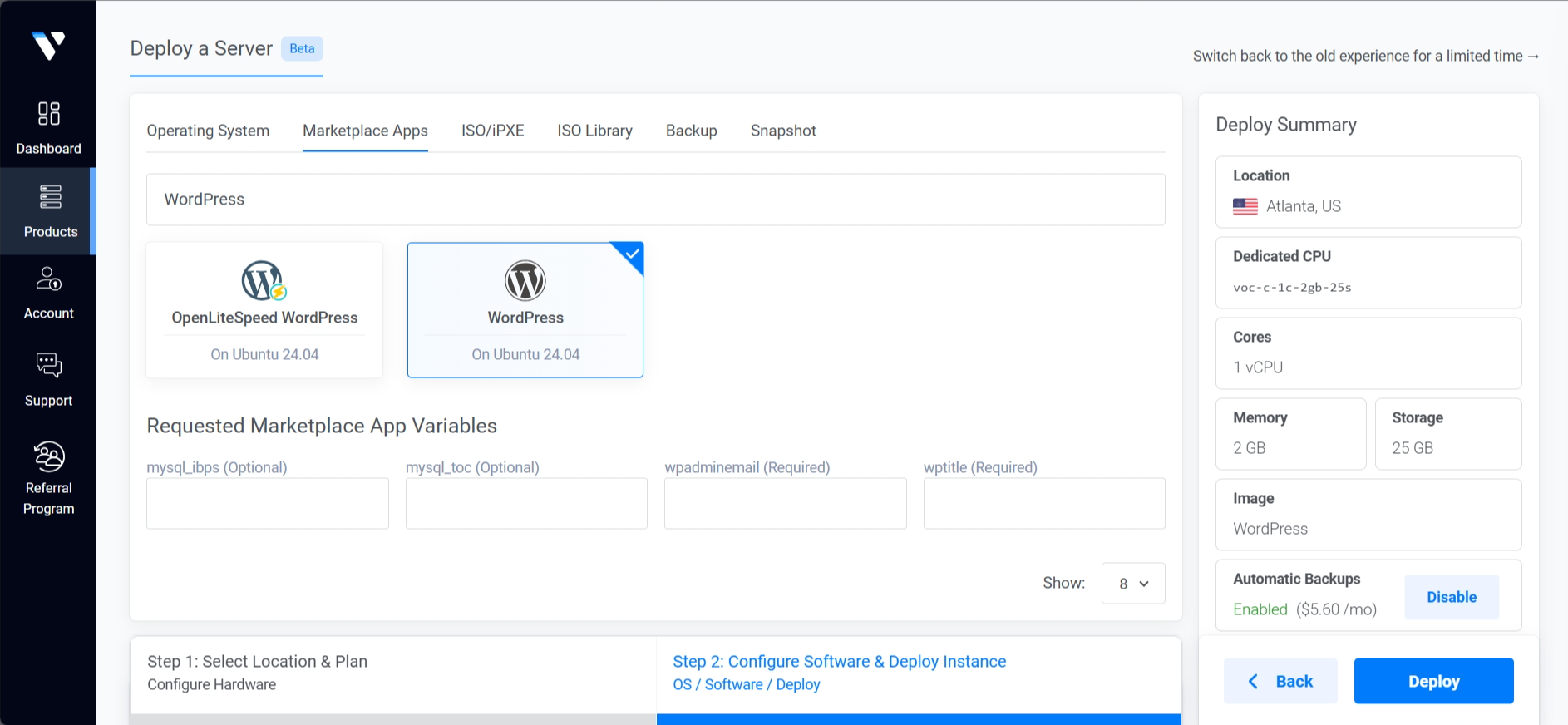Open the Show 8 items dropdown
This screenshot has width=1568, height=725.
1133,584
